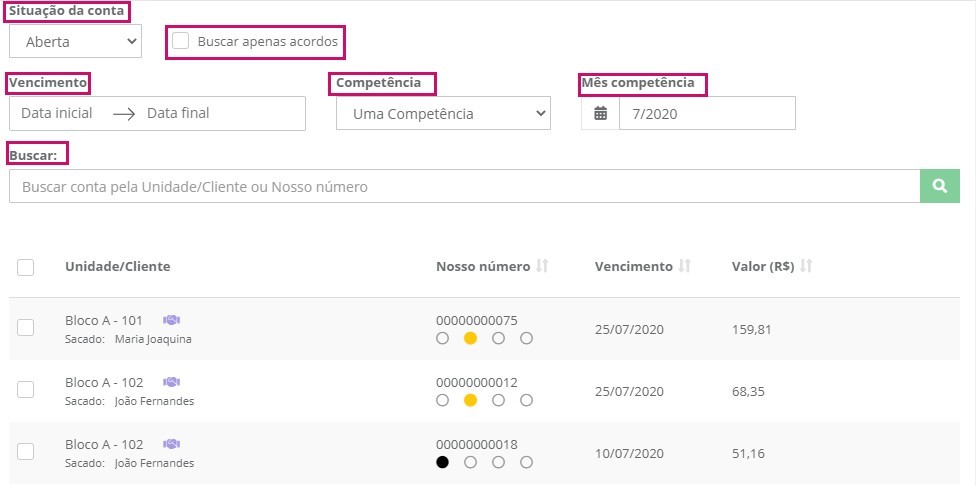Image resolution: width=976 pixels, height=486 pixels.
Task: Click the 7/2020 month field
Action: [707, 113]
